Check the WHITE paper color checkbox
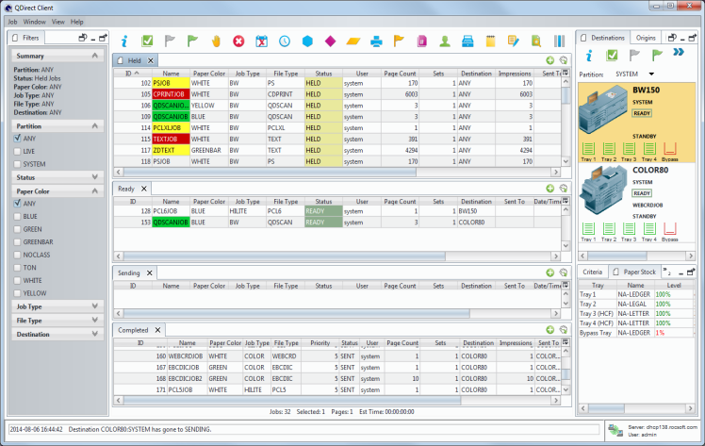This screenshot has width=705, height=446. pos(18,281)
